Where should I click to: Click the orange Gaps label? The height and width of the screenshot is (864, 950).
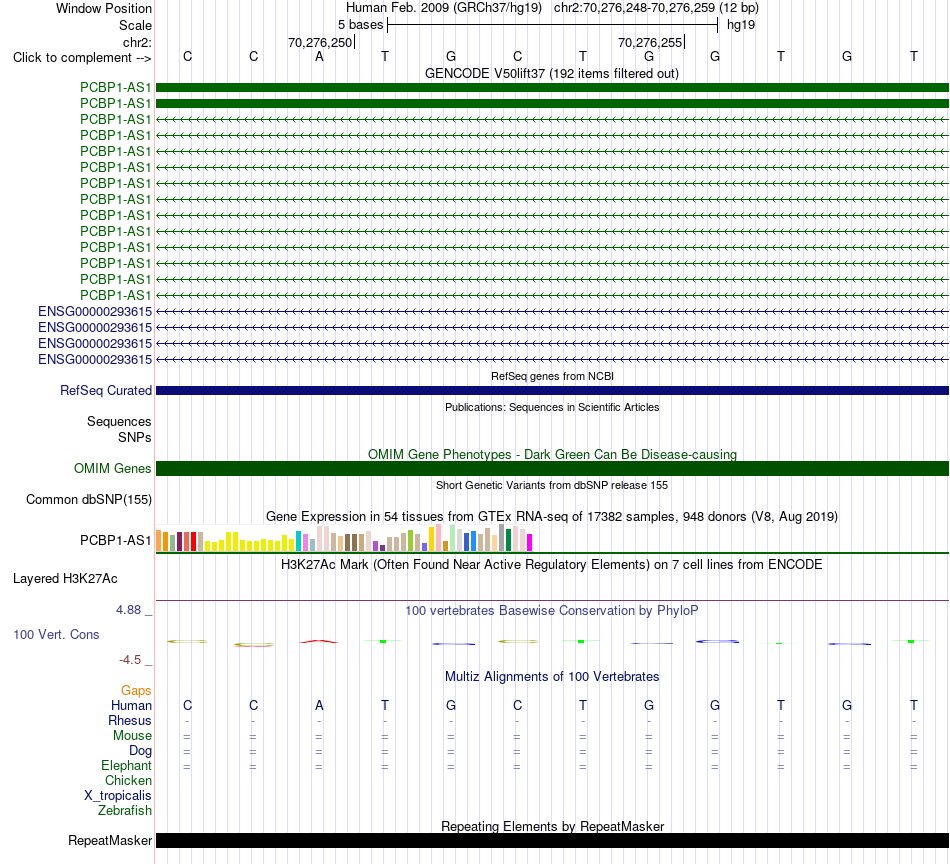[136, 690]
